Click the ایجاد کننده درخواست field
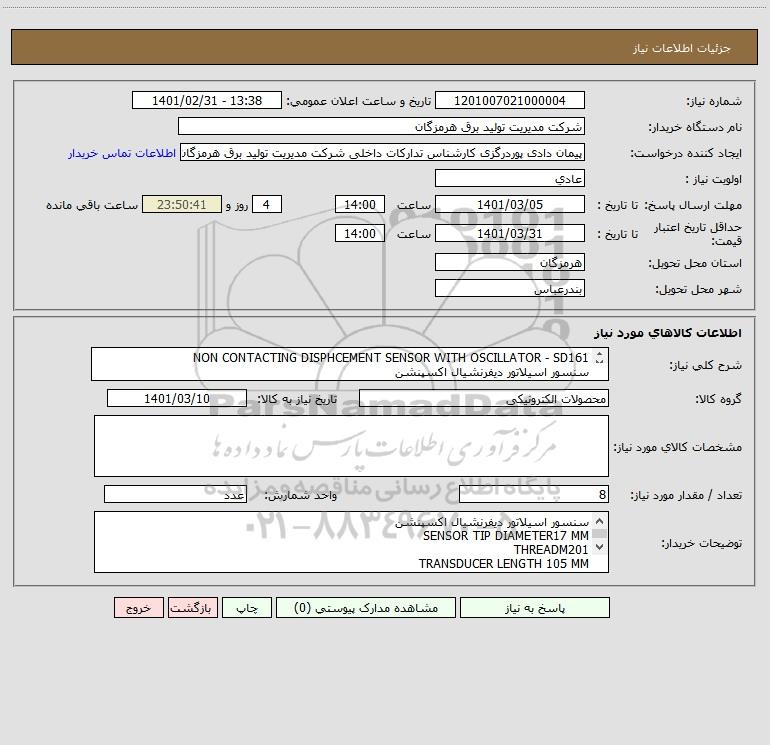This screenshot has width=770, height=745. click(383, 153)
